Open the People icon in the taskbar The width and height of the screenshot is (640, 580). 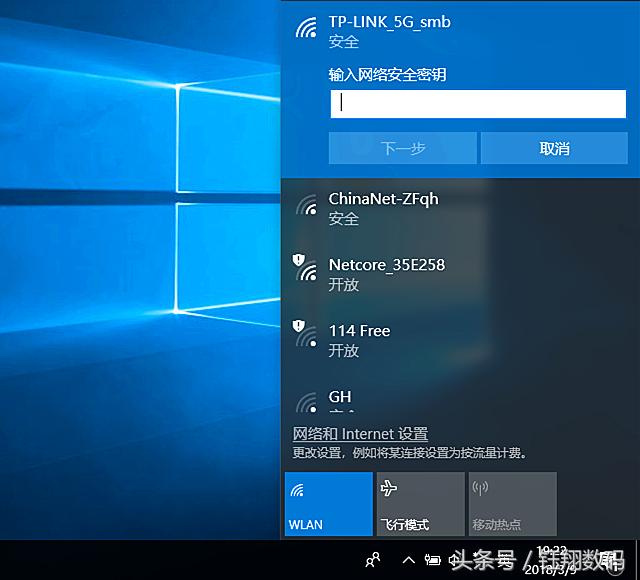[373, 560]
